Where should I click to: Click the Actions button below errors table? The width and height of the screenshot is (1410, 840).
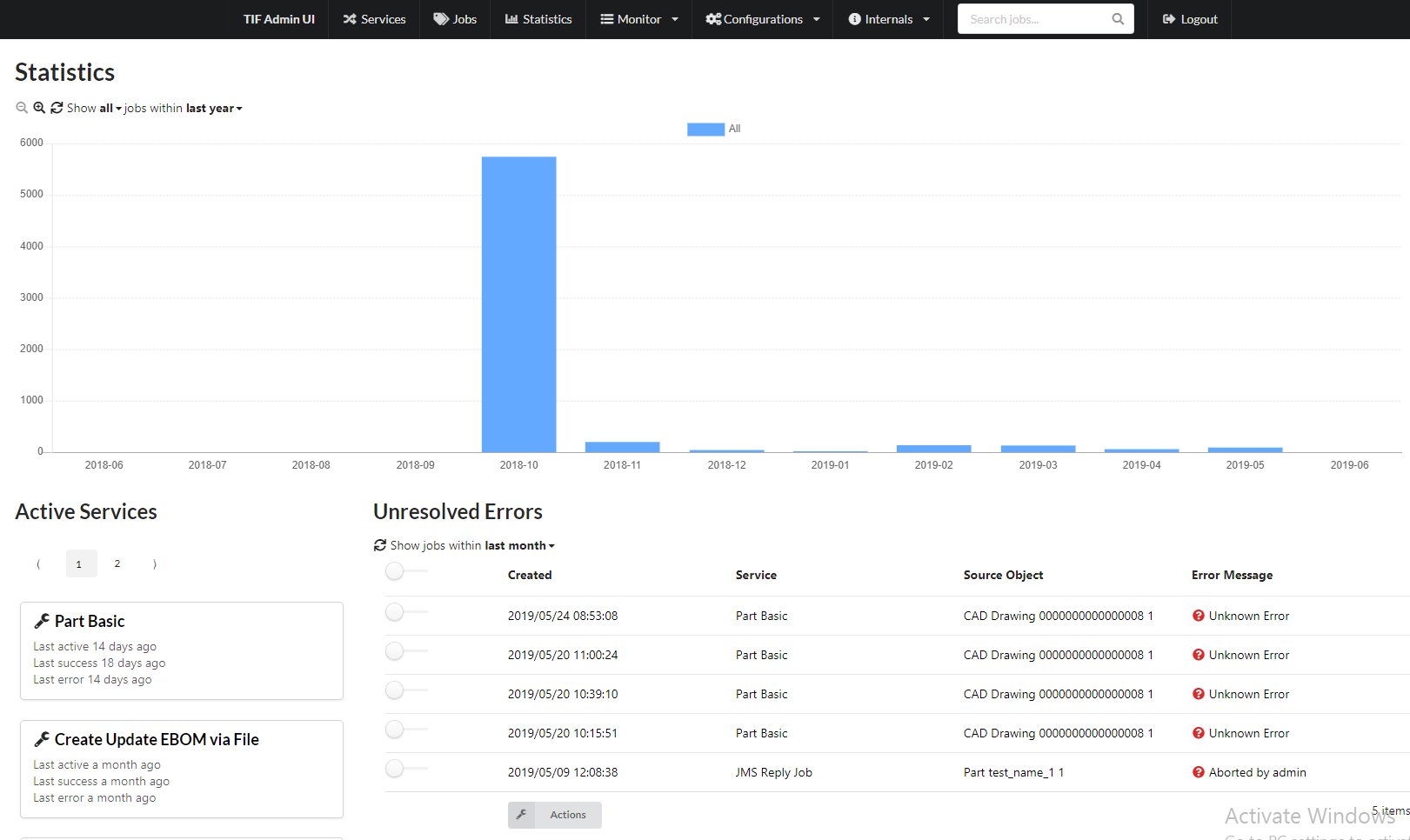coord(555,815)
